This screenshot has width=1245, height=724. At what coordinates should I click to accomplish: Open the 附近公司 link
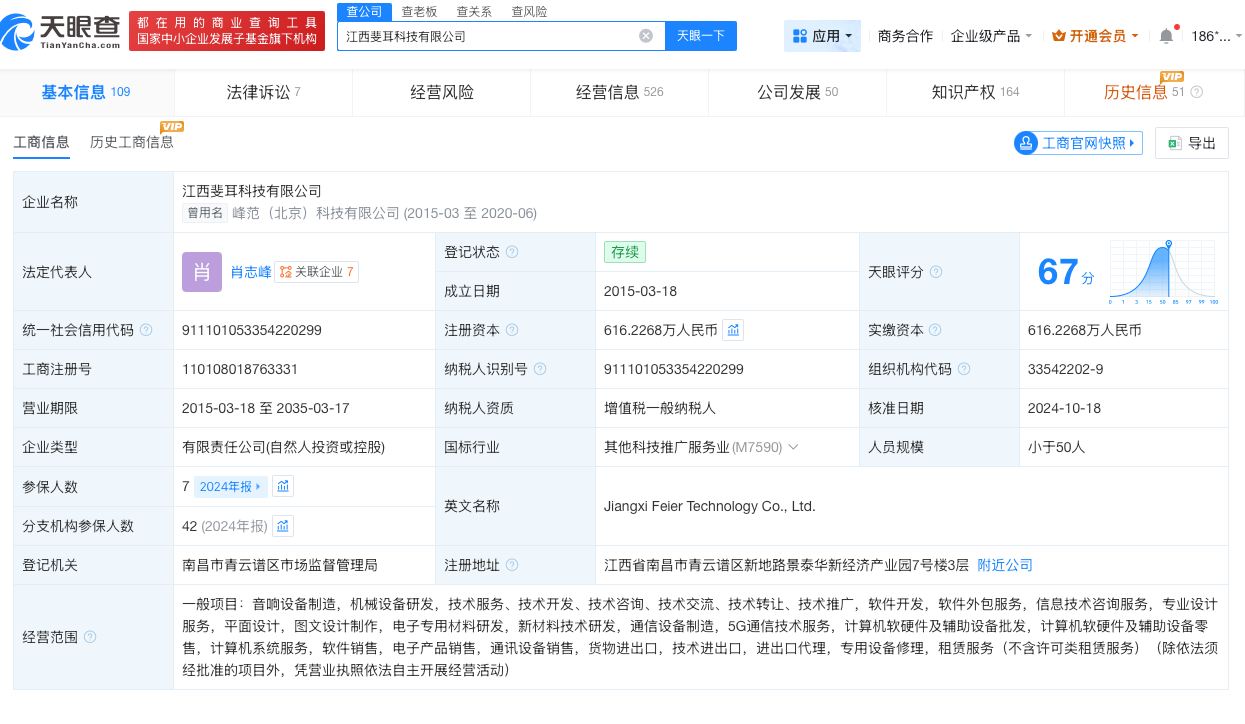pyautogui.click(x=1004, y=565)
